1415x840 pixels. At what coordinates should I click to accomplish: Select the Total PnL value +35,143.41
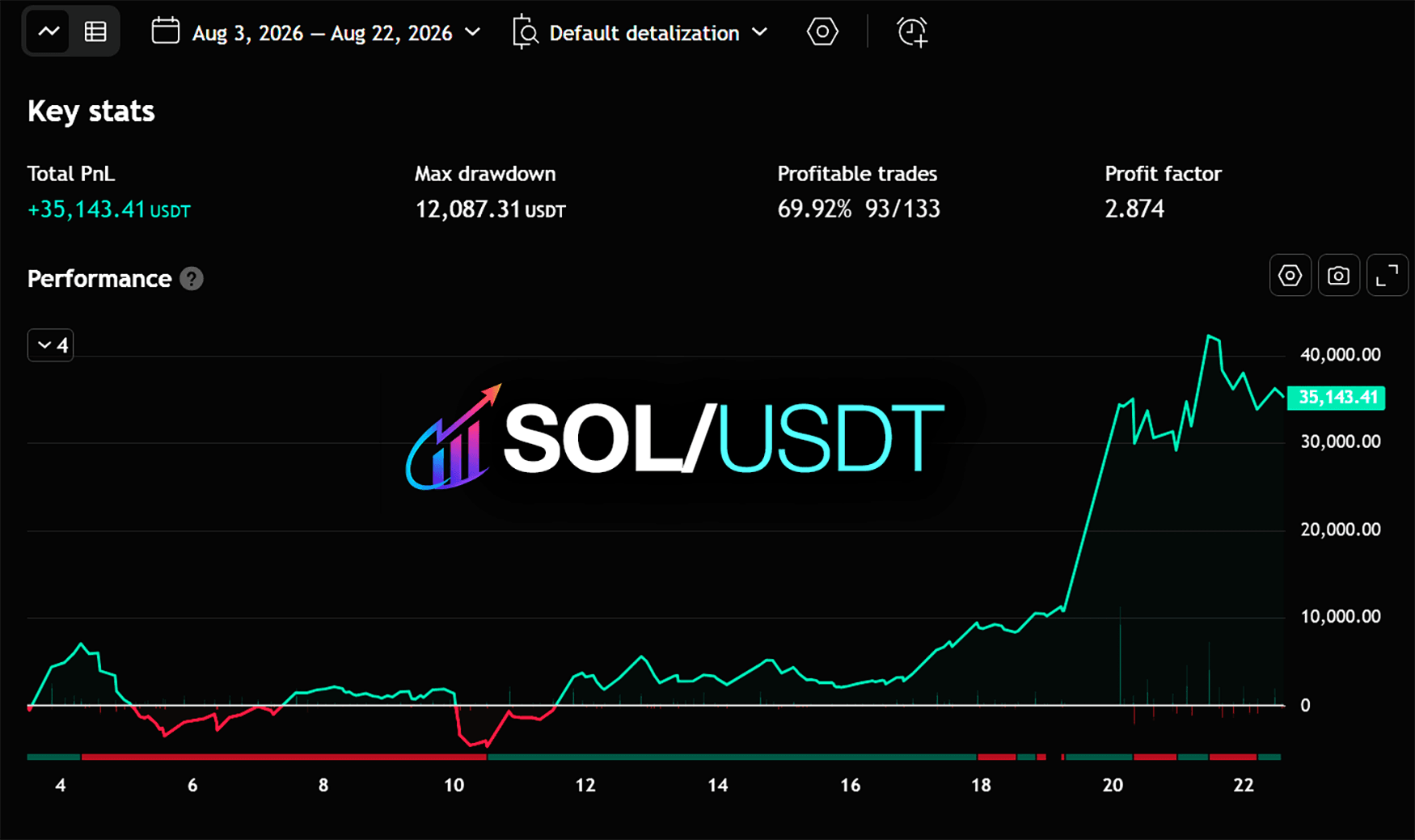pos(87,209)
